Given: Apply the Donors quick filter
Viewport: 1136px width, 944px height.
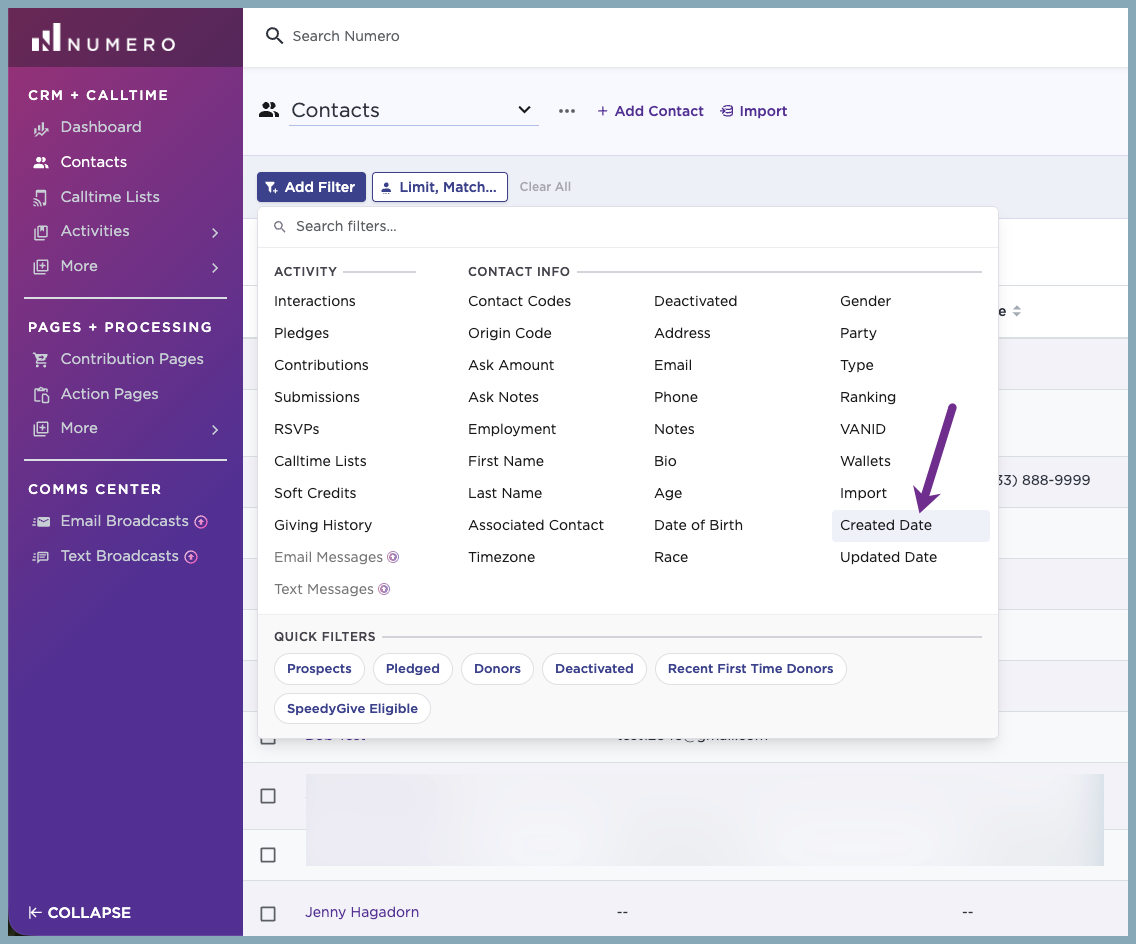Looking at the screenshot, I should pos(497,669).
